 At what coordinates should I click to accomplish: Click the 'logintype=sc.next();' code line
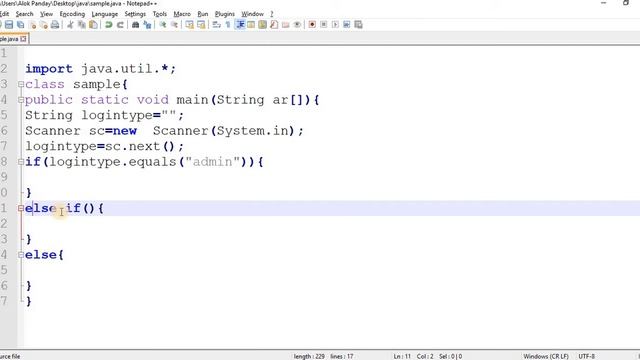tap(104, 147)
